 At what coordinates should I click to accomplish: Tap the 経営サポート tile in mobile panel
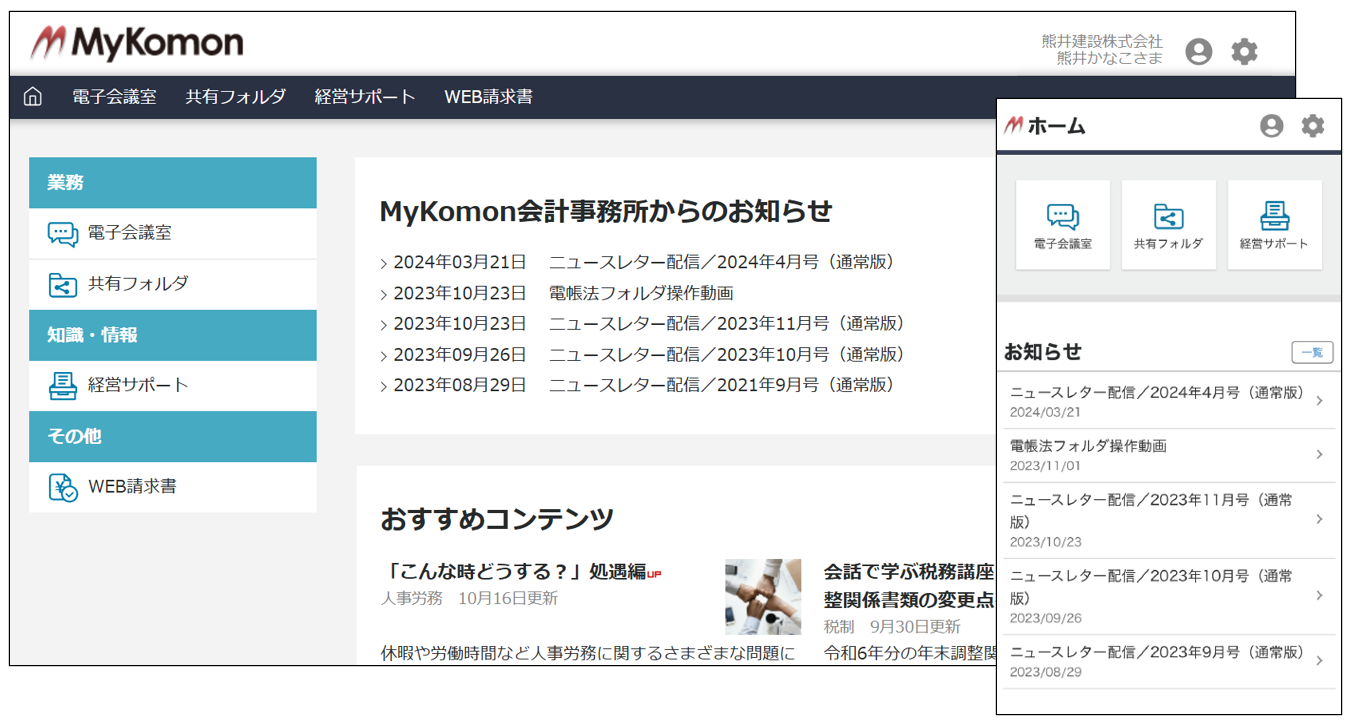pos(1274,225)
